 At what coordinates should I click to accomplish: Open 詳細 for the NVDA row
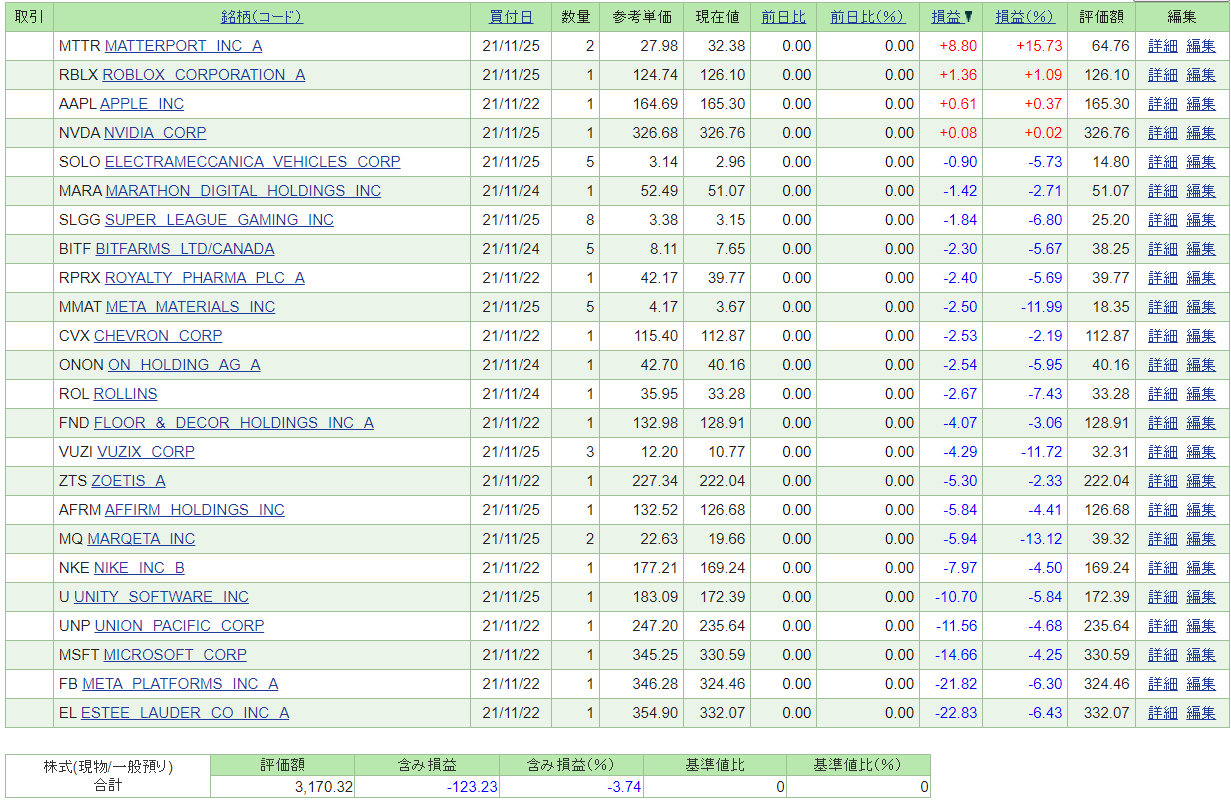click(x=1163, y=133)
